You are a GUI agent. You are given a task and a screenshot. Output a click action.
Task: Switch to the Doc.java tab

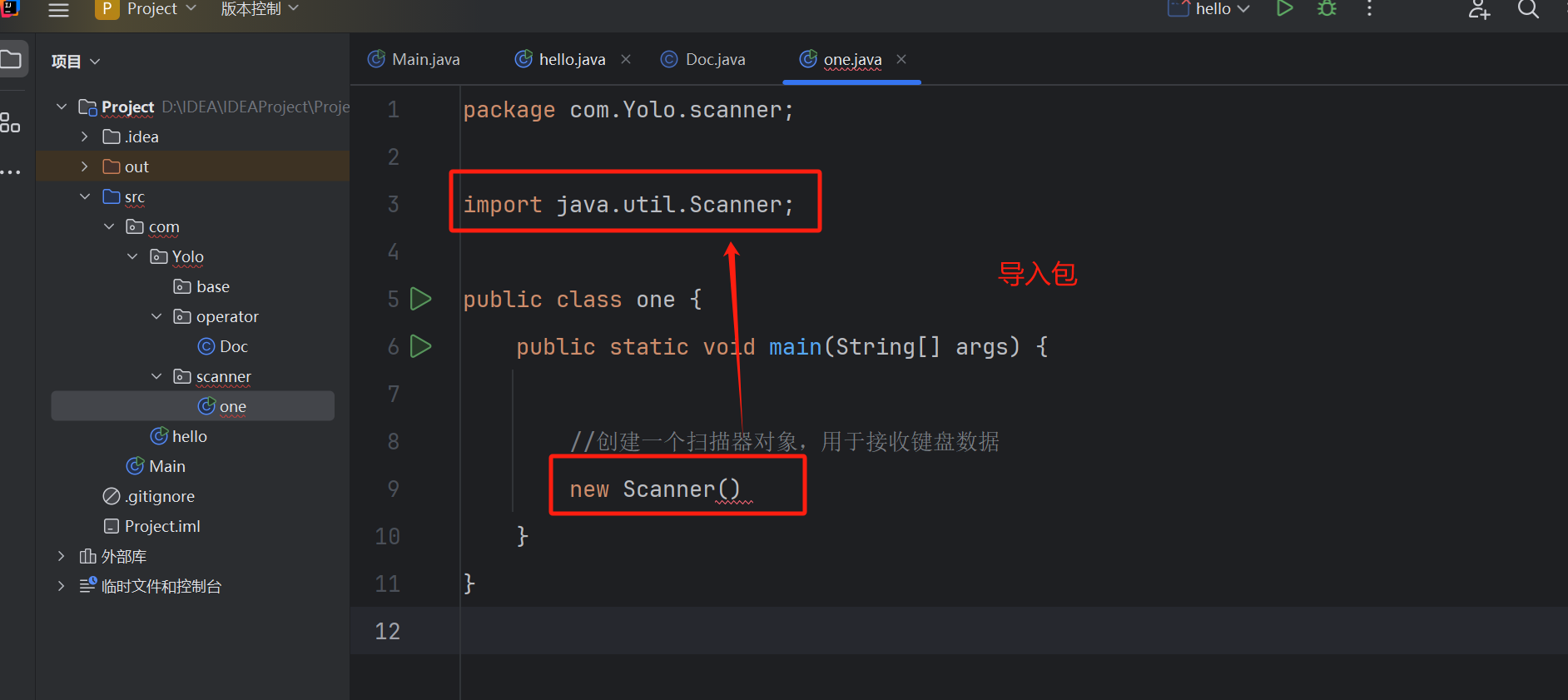(704, 59)
